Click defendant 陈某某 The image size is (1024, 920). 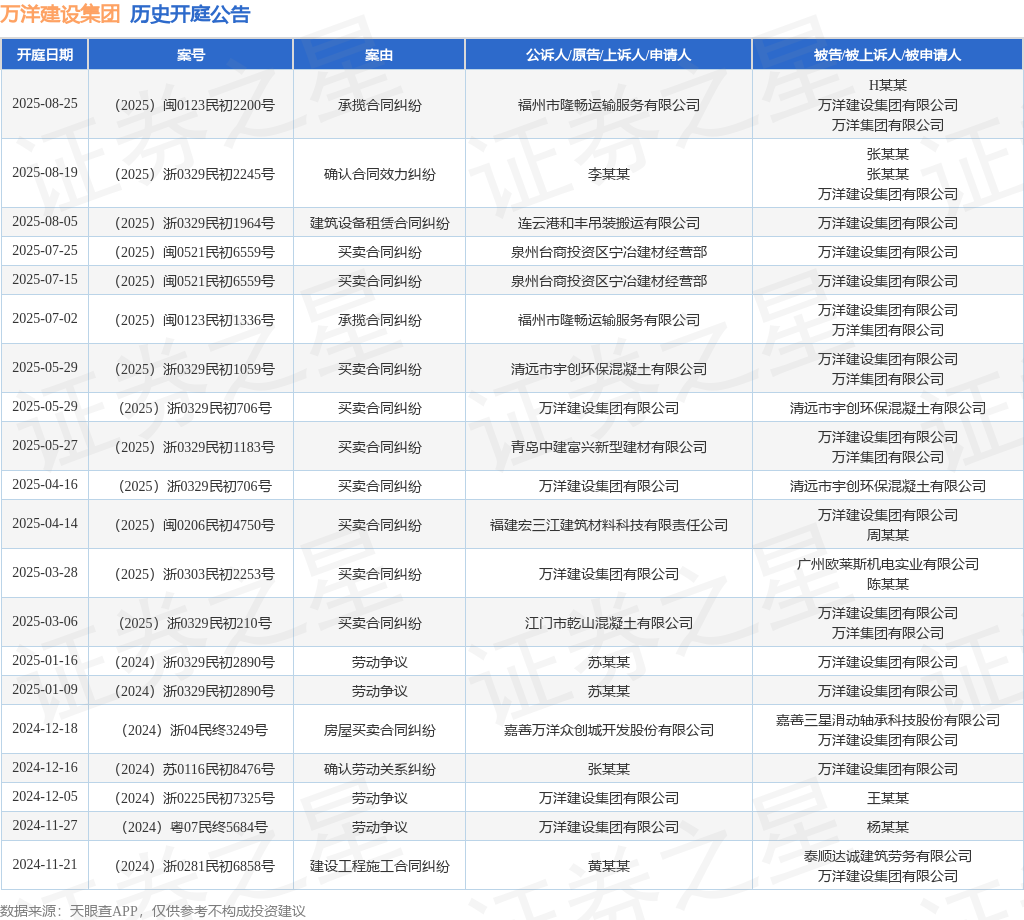click(888, 584)
